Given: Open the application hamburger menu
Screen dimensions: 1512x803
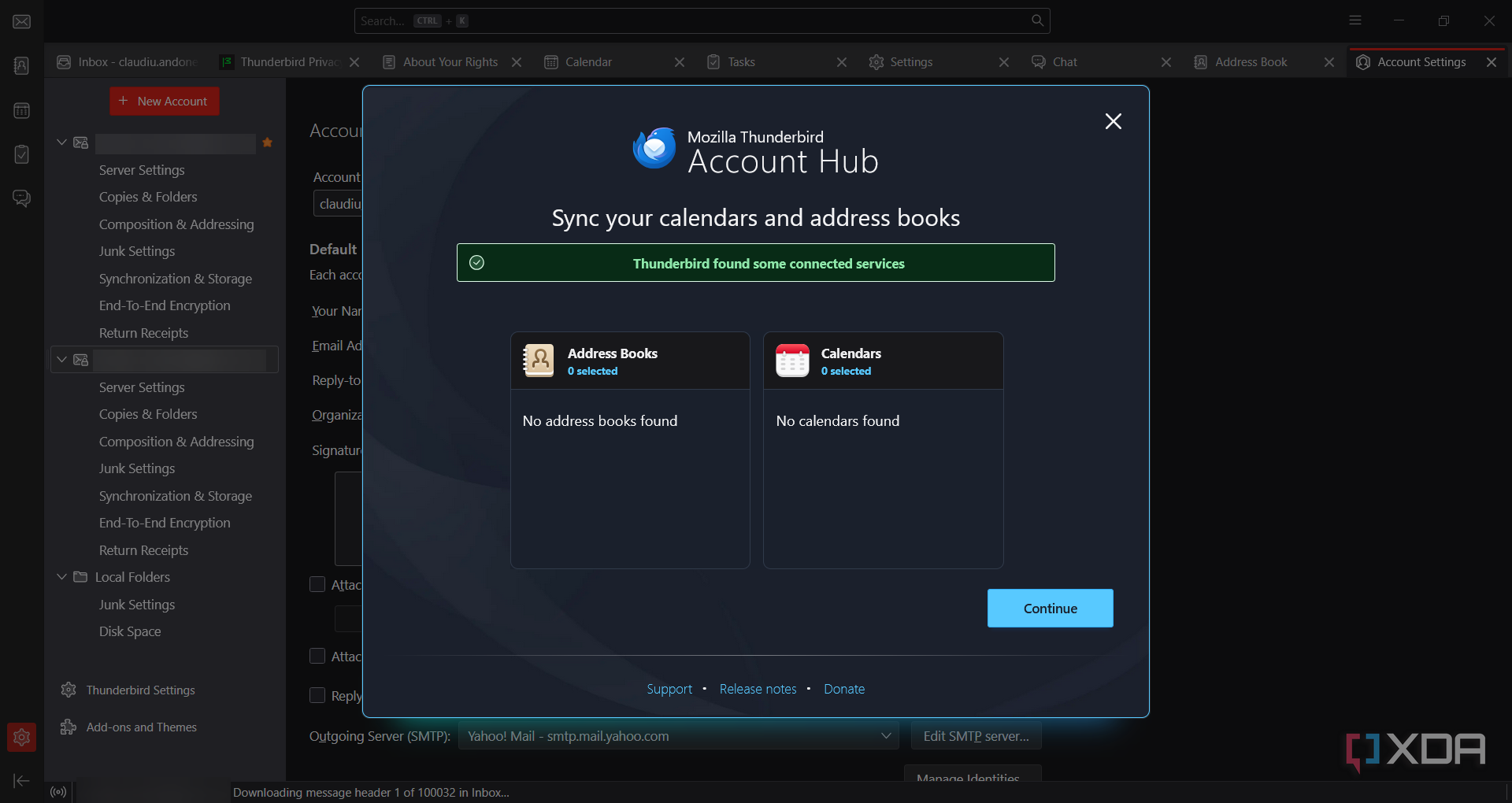Looking at the screenshot, I should (1355, 20).
